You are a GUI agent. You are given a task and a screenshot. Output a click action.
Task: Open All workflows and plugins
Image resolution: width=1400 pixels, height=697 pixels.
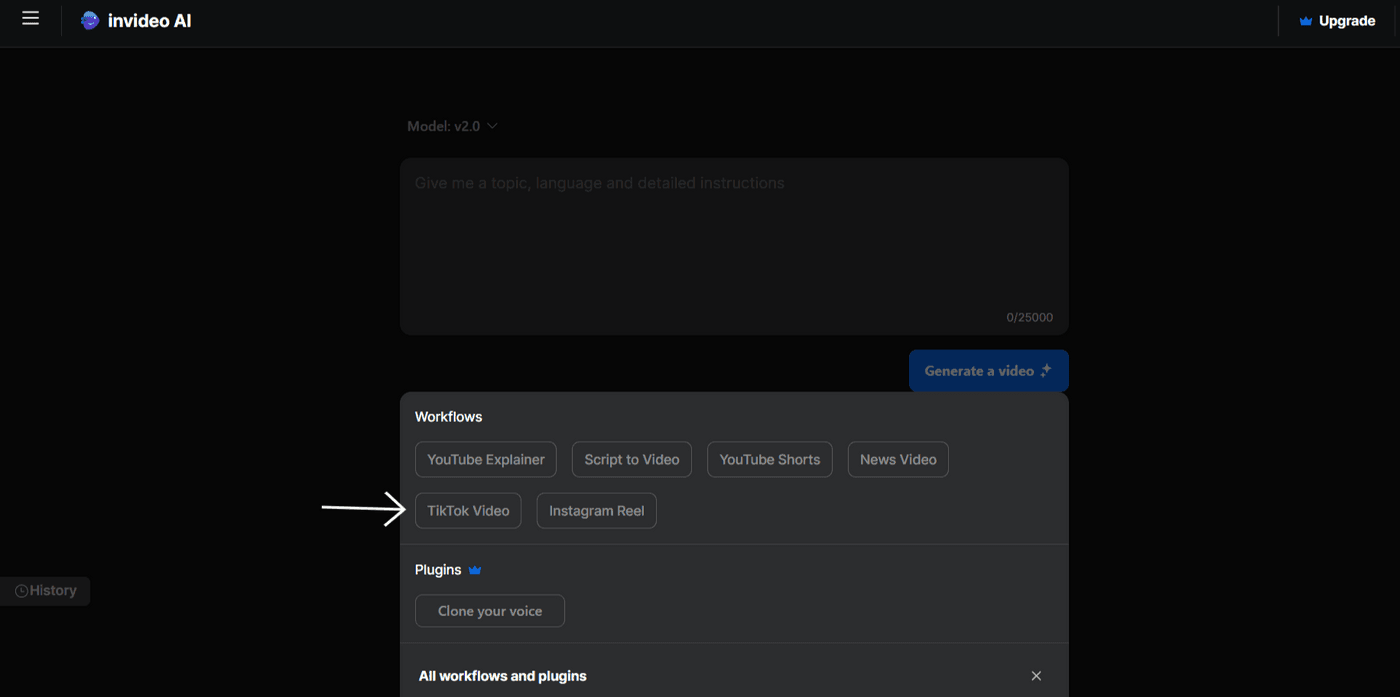[502, 675]
